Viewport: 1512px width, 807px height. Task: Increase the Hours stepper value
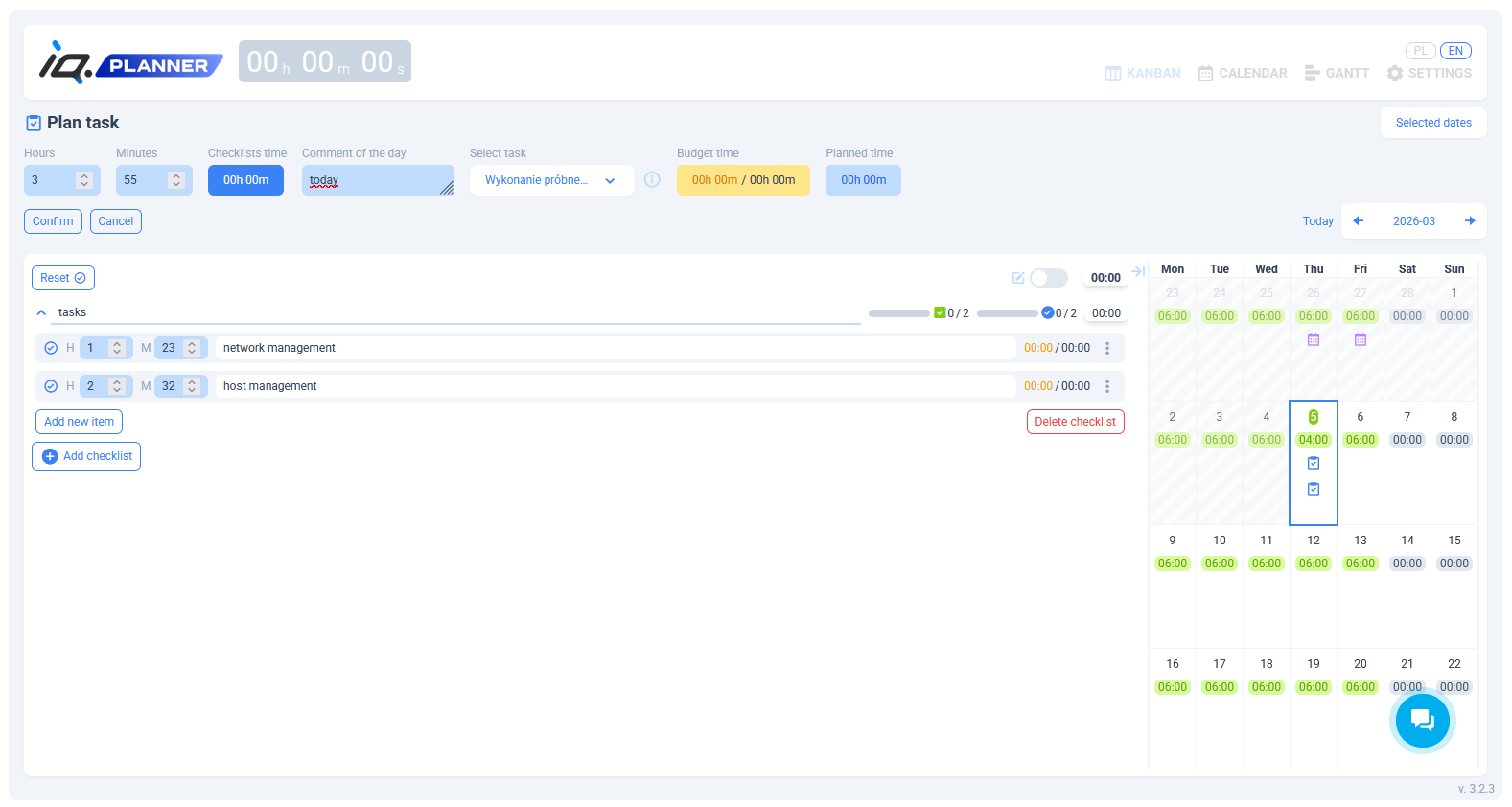tap(84, 175)
